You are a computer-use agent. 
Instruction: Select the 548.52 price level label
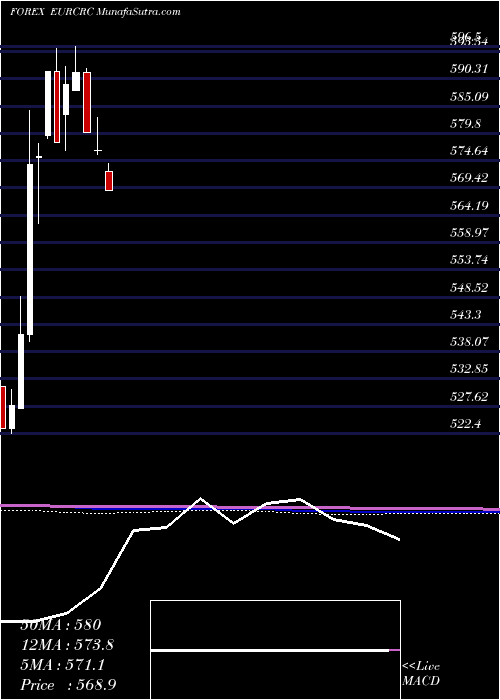[468, 288]
